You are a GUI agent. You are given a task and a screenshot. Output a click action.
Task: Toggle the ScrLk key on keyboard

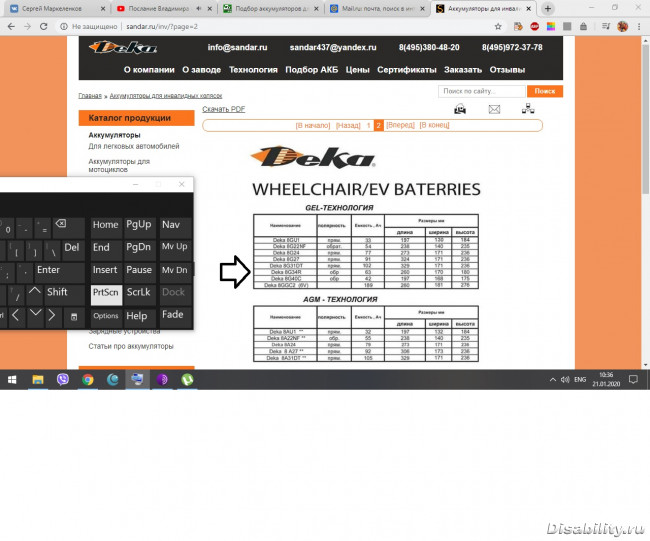pyautogui.click(x=139, y=295)
